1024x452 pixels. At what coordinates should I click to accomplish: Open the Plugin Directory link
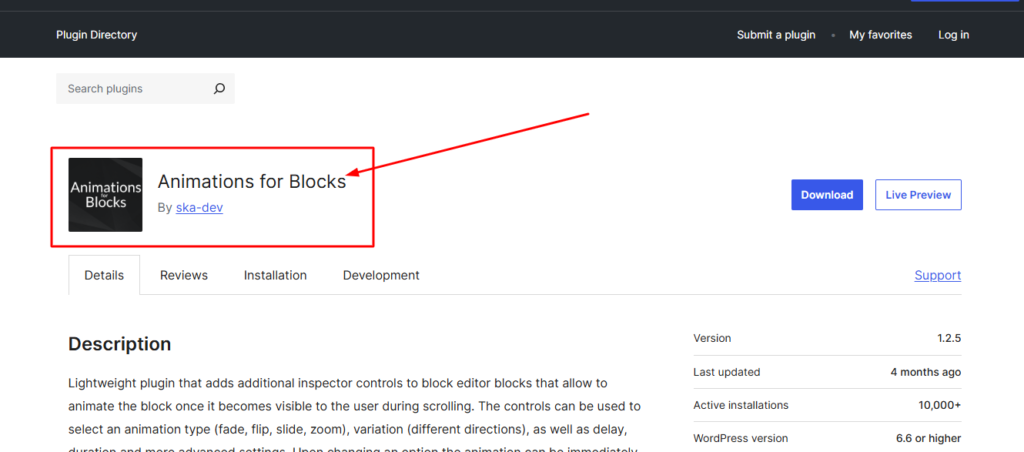97,35
